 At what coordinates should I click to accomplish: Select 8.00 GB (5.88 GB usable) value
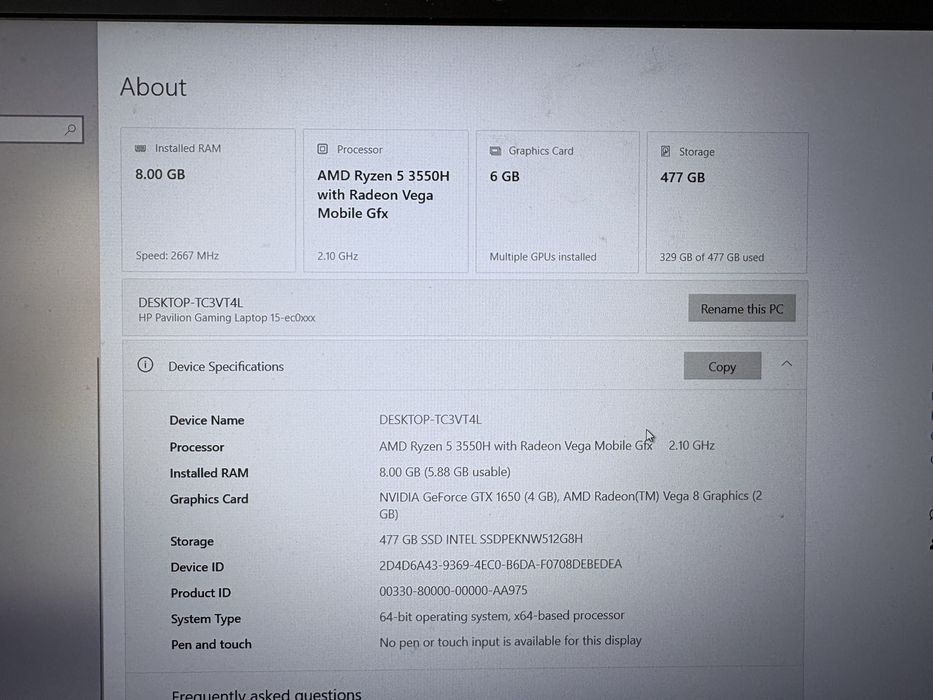click(444, 472)
